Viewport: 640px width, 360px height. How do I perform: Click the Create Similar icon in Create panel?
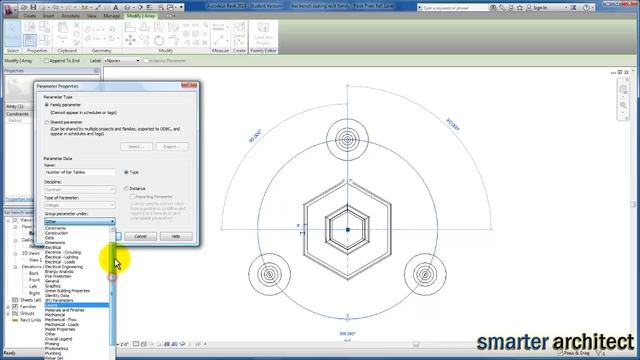(239, 27)
